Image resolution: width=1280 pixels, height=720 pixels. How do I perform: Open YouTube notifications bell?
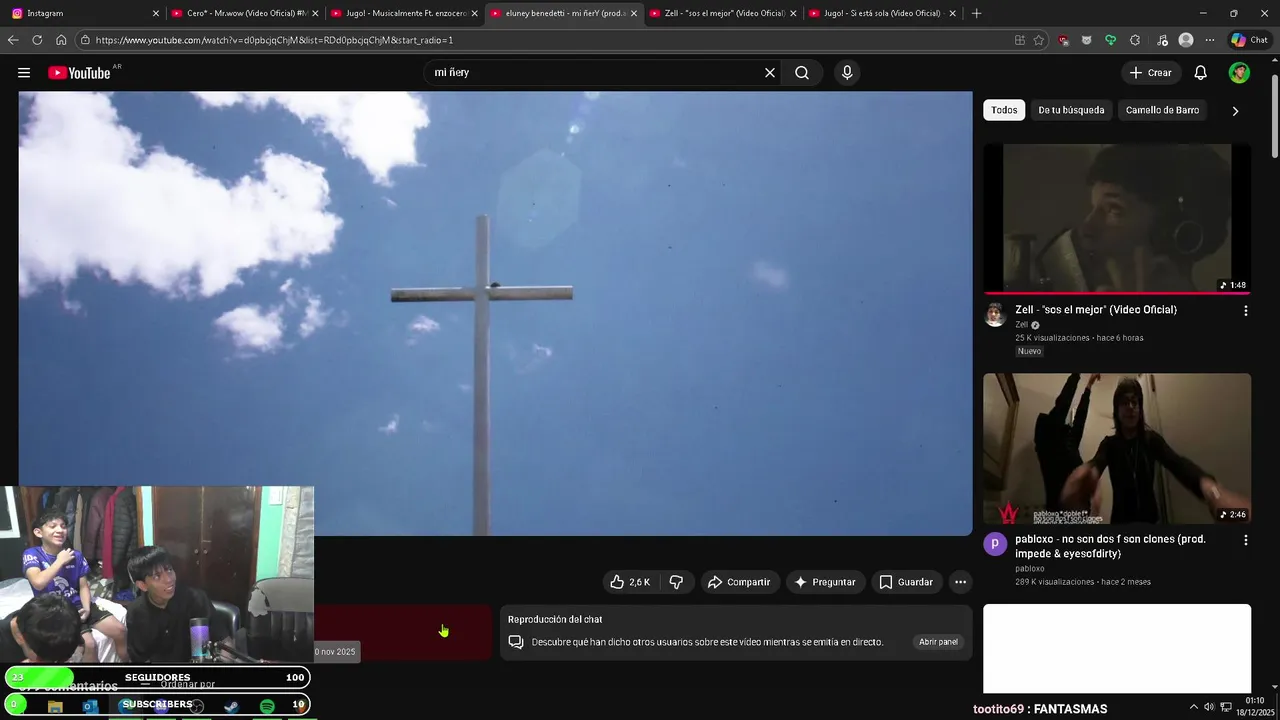(1201, 72)
